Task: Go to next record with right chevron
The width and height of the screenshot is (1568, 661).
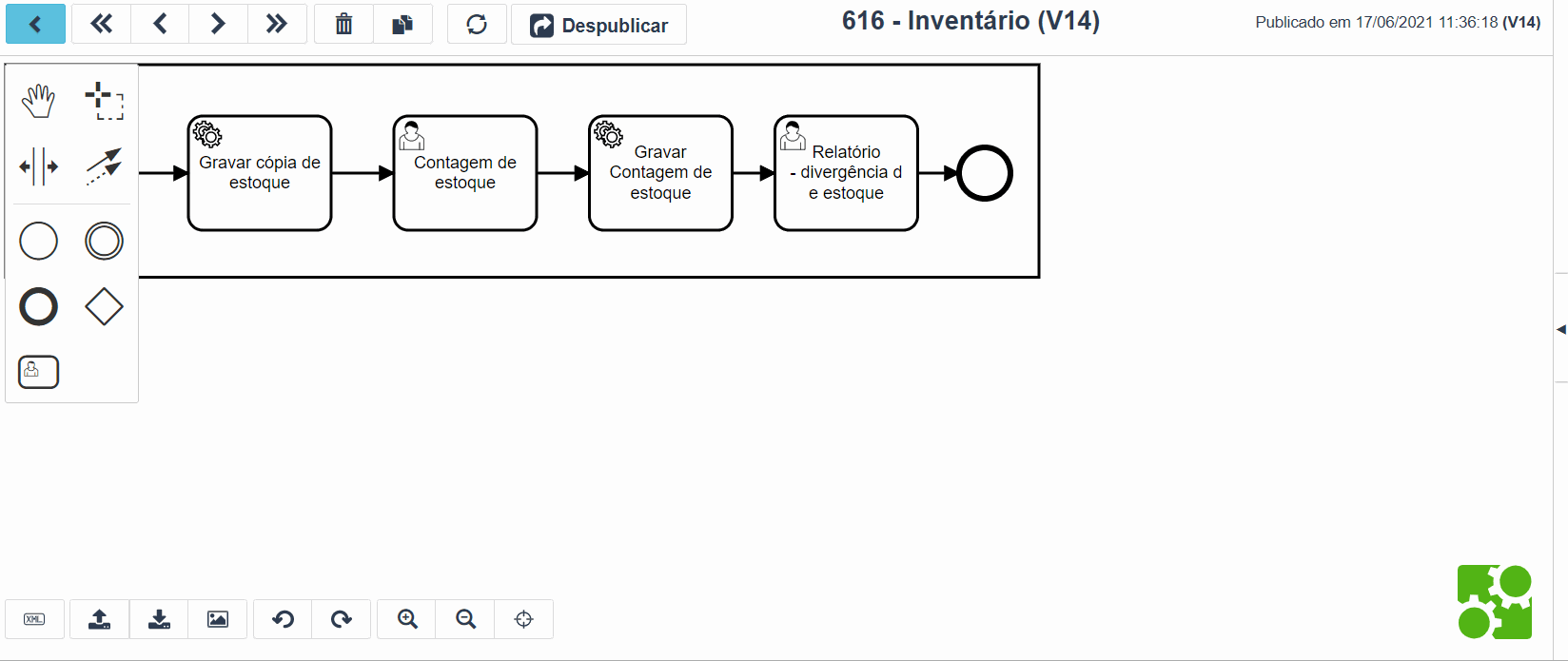Action: point(218,24)
